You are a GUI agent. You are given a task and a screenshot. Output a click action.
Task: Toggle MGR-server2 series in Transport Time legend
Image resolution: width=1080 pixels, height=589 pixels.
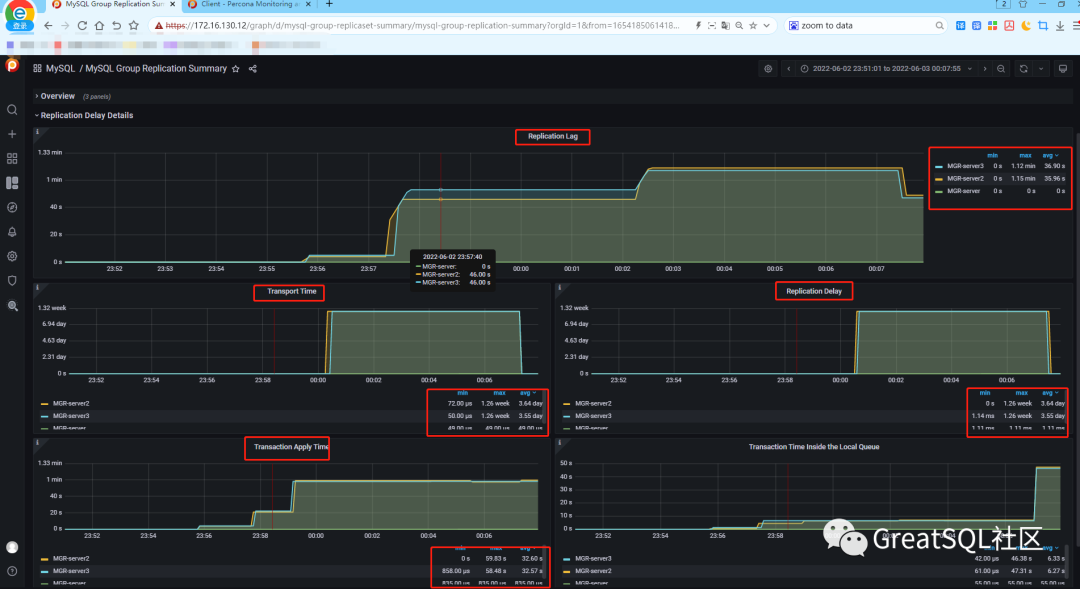tap(70, 404)
